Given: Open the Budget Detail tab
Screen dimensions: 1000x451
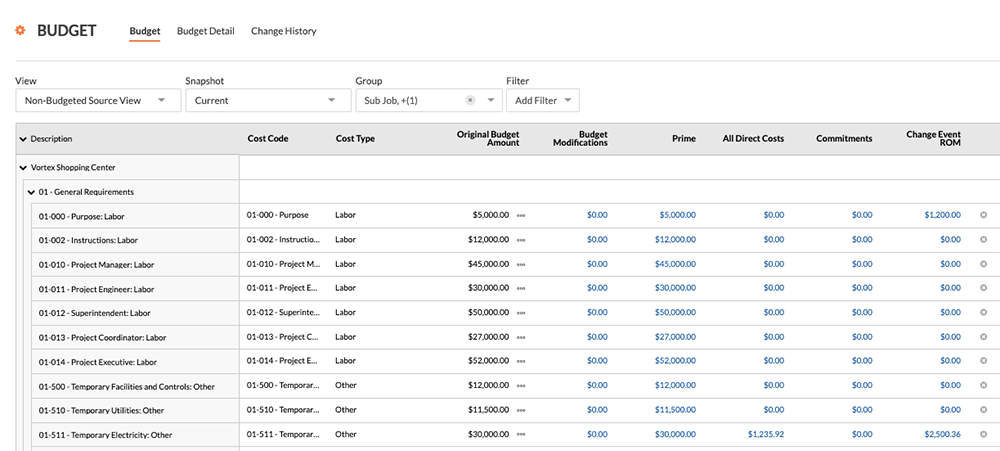Looking at the screenshot, I should point(206,31).
